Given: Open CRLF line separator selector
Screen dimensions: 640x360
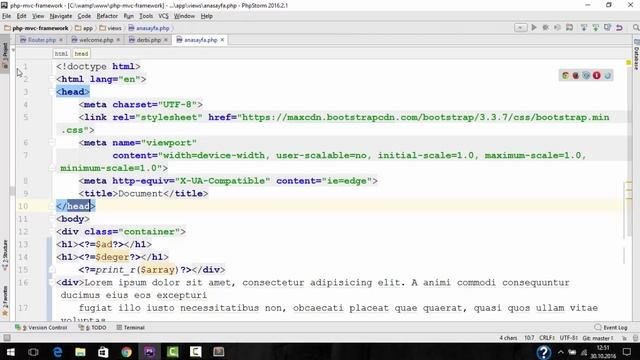Looking at the screenshot, I should pyautogui.click(x=547, y=338).
